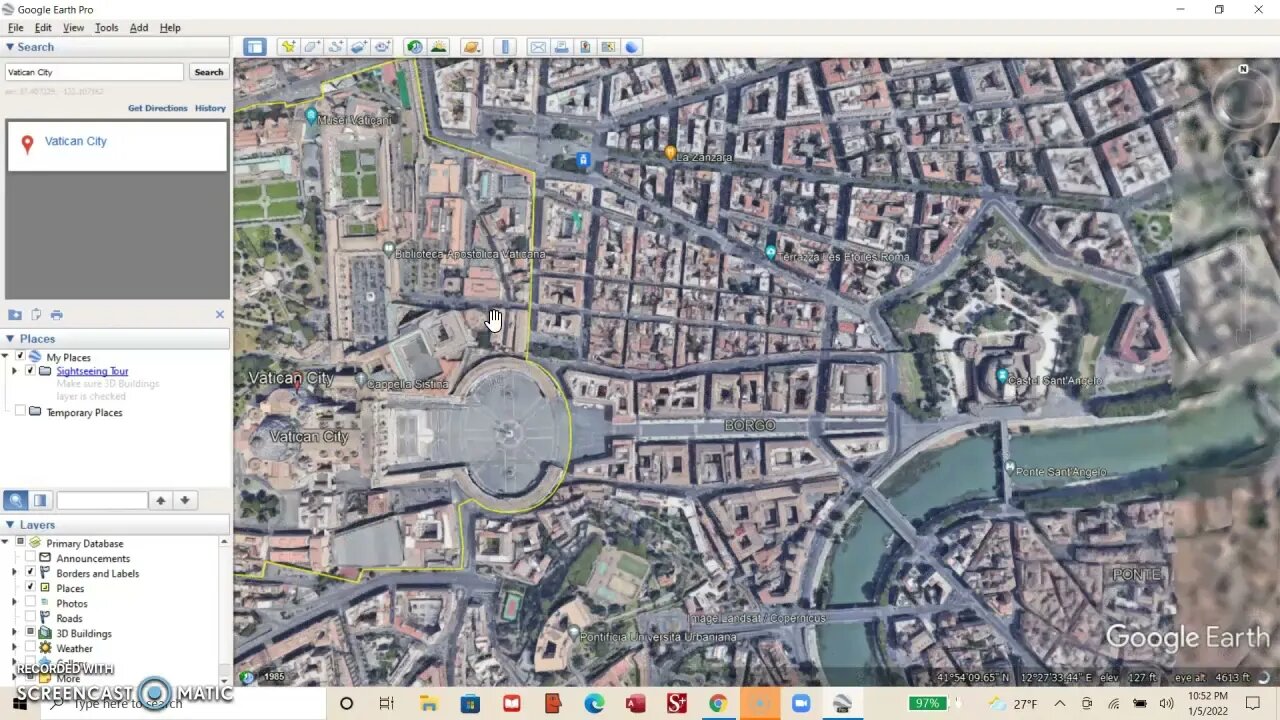Toggle the 3D Buildings layer checkbox

[30, 633]
